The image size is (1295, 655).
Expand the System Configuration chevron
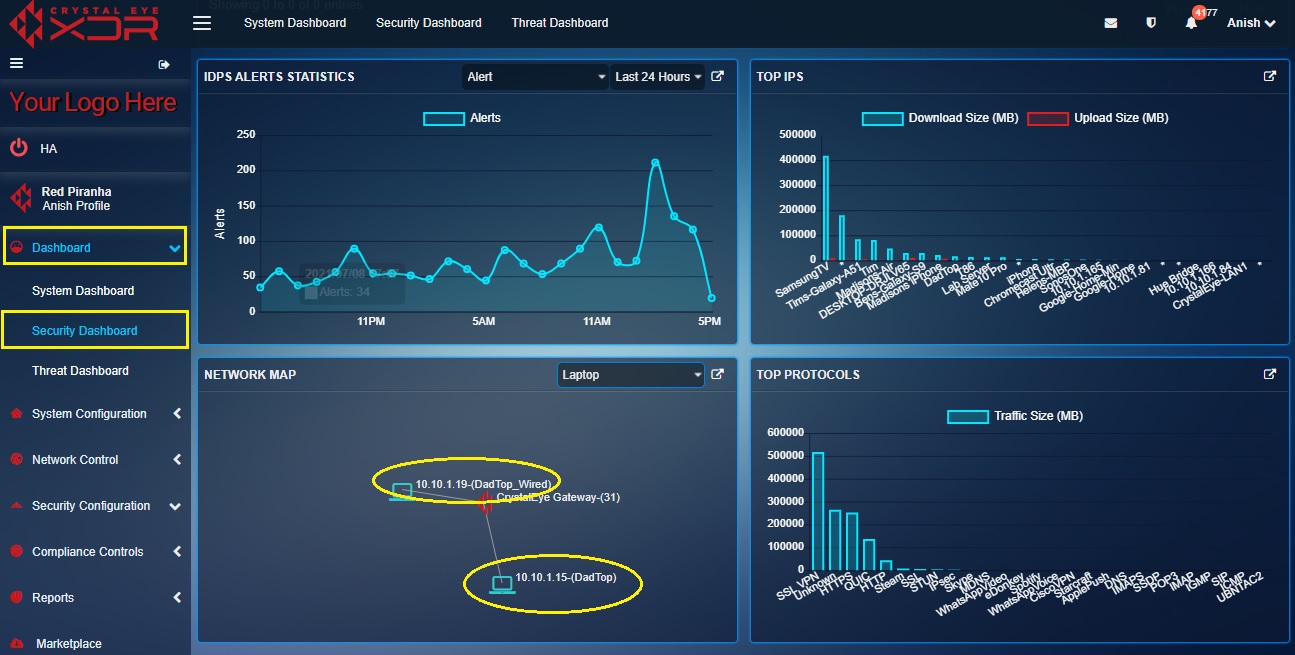click(x=177, y=414)
